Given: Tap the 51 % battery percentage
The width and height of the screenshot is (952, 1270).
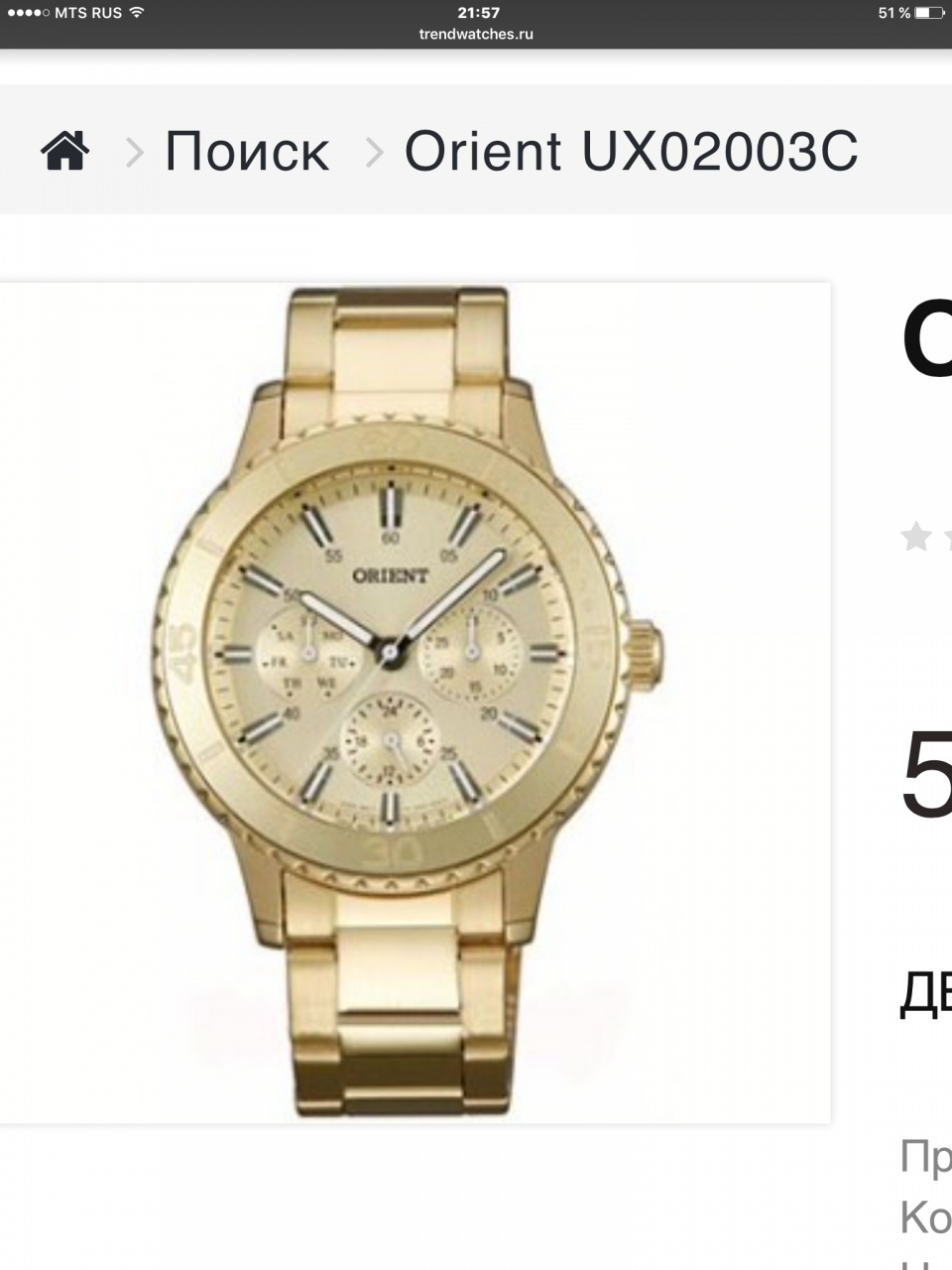Looking at the screenshot, I should click(x=894, y=13).
